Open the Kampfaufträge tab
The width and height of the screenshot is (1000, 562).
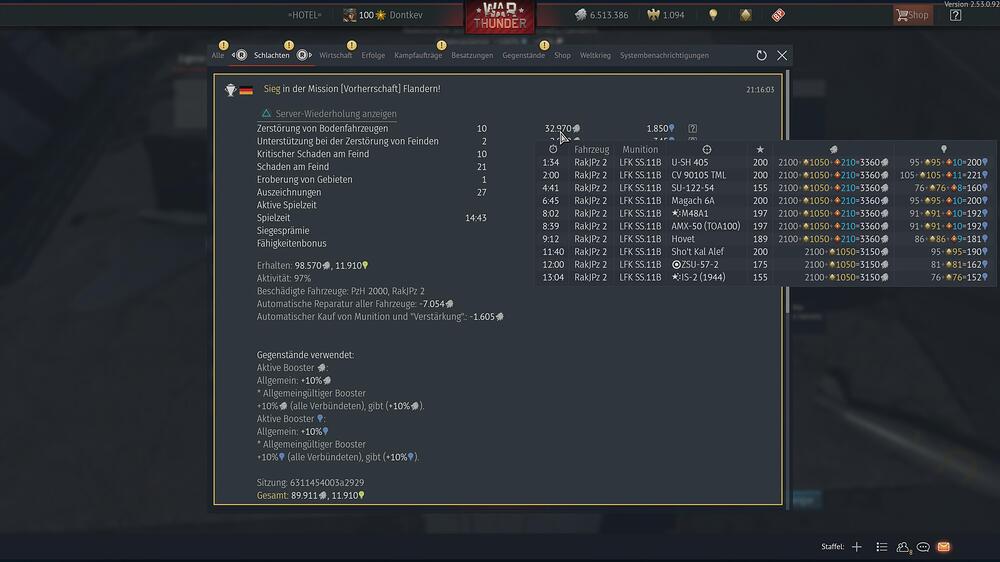[x=418, y=55]
